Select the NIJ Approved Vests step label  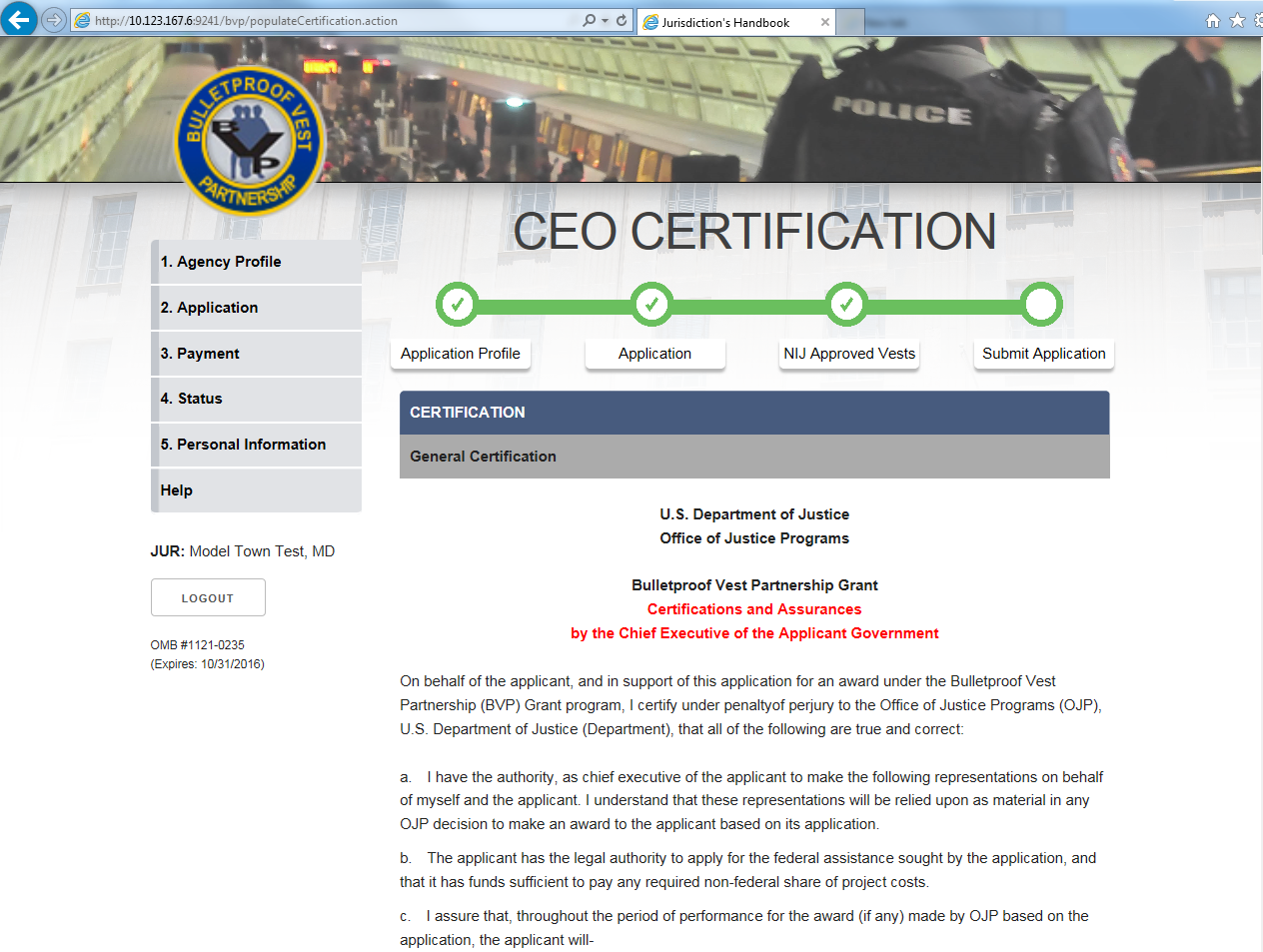tap(849, 354)
